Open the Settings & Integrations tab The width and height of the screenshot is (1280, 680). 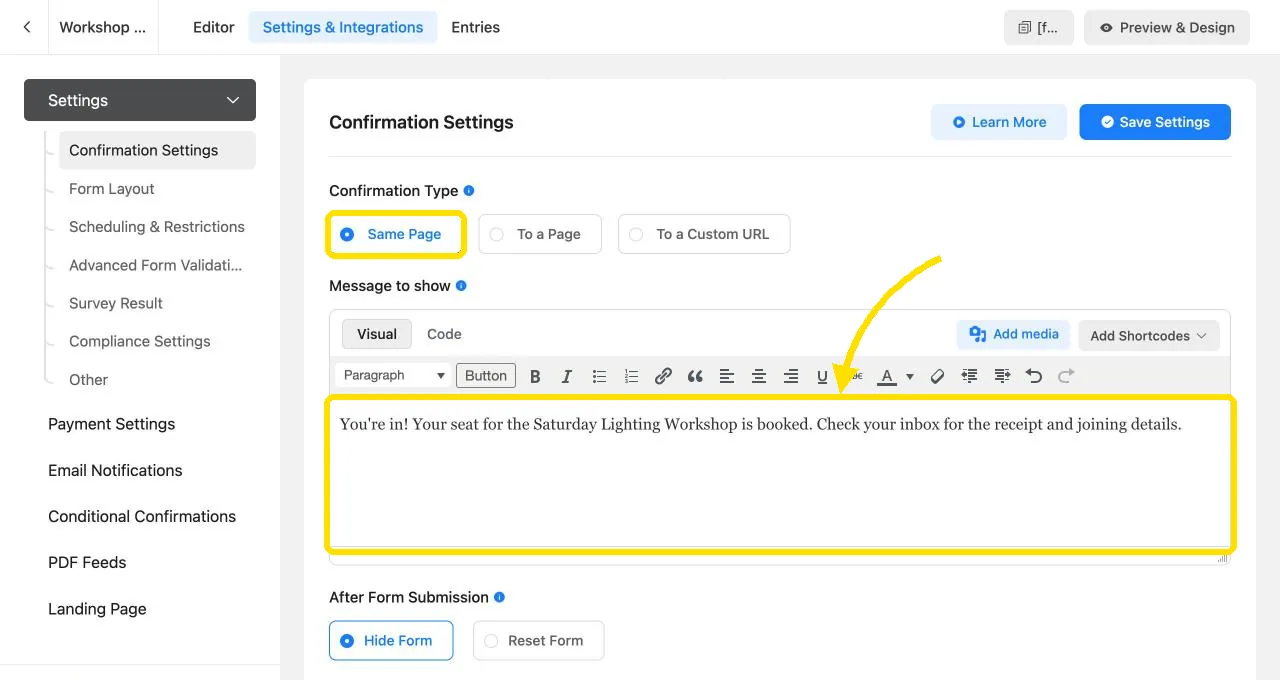[x=343, y=27]
